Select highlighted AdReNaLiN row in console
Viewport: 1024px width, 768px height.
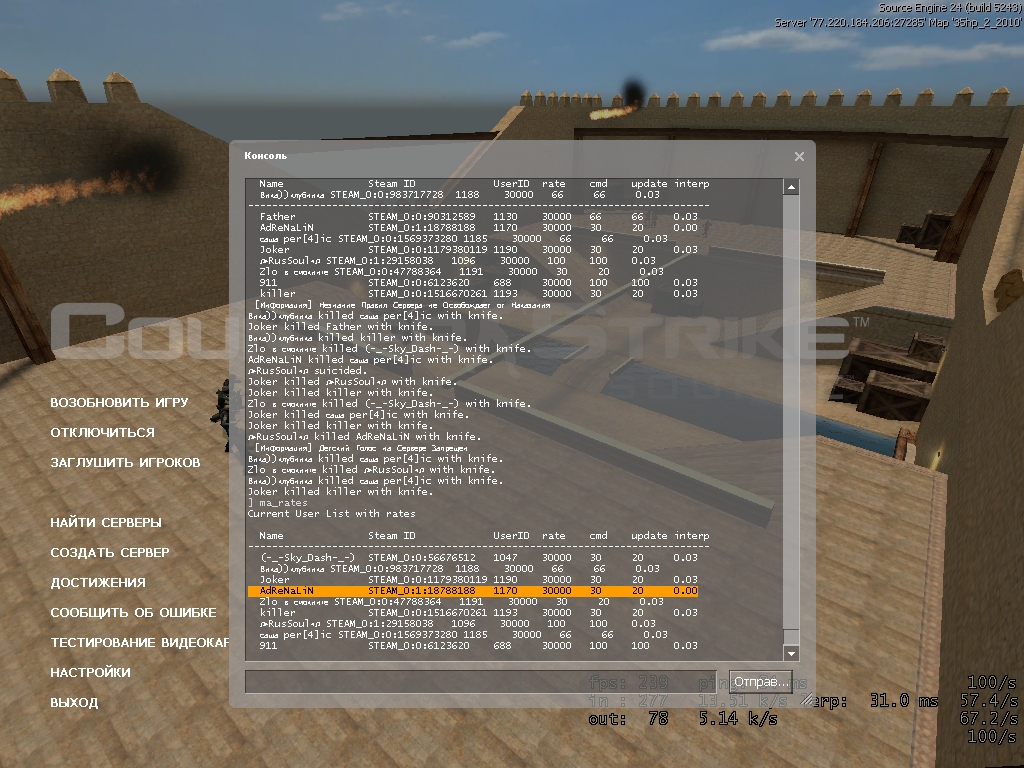click(x=473, y=590)
